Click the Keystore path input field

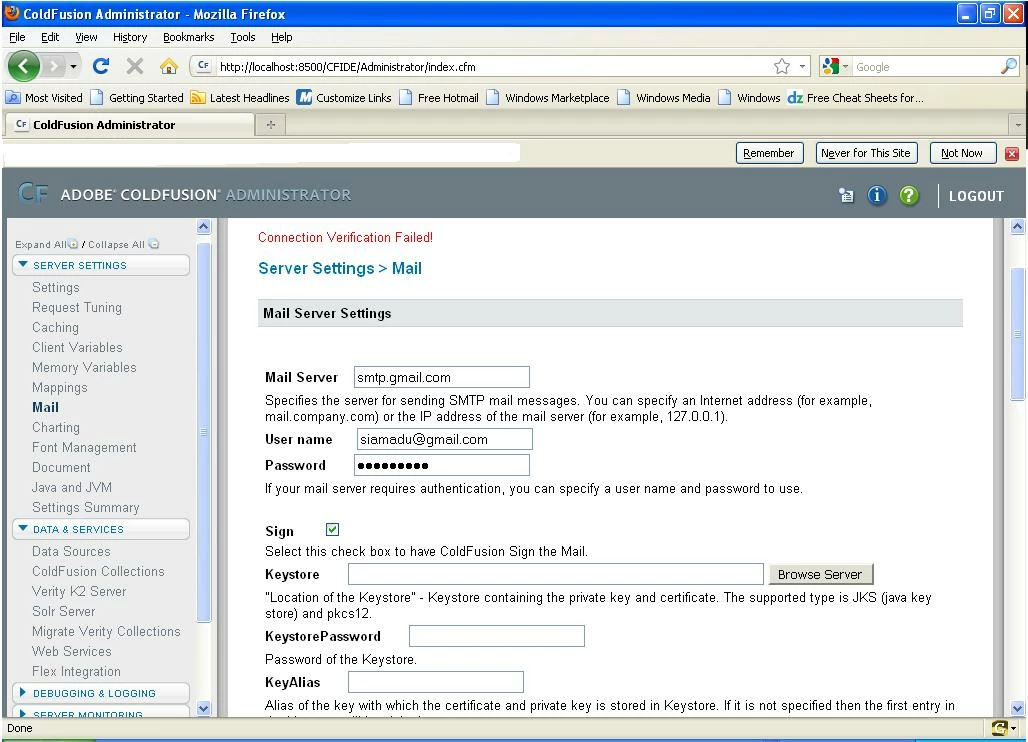[555, 574]
